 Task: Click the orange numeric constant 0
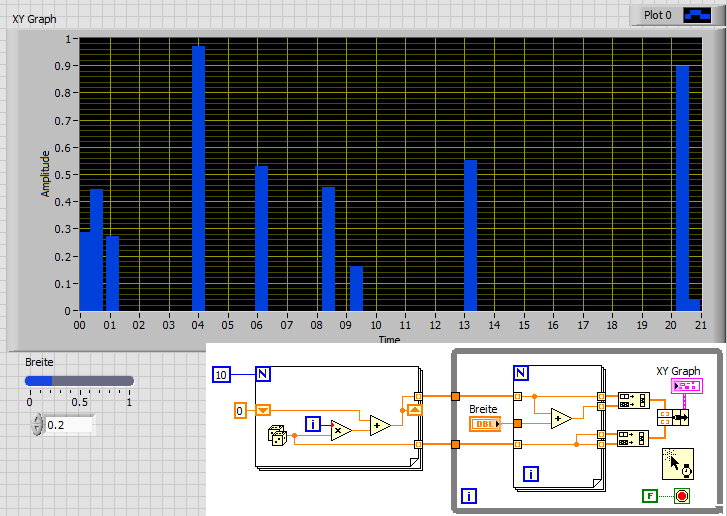click(x=240, y=411)
